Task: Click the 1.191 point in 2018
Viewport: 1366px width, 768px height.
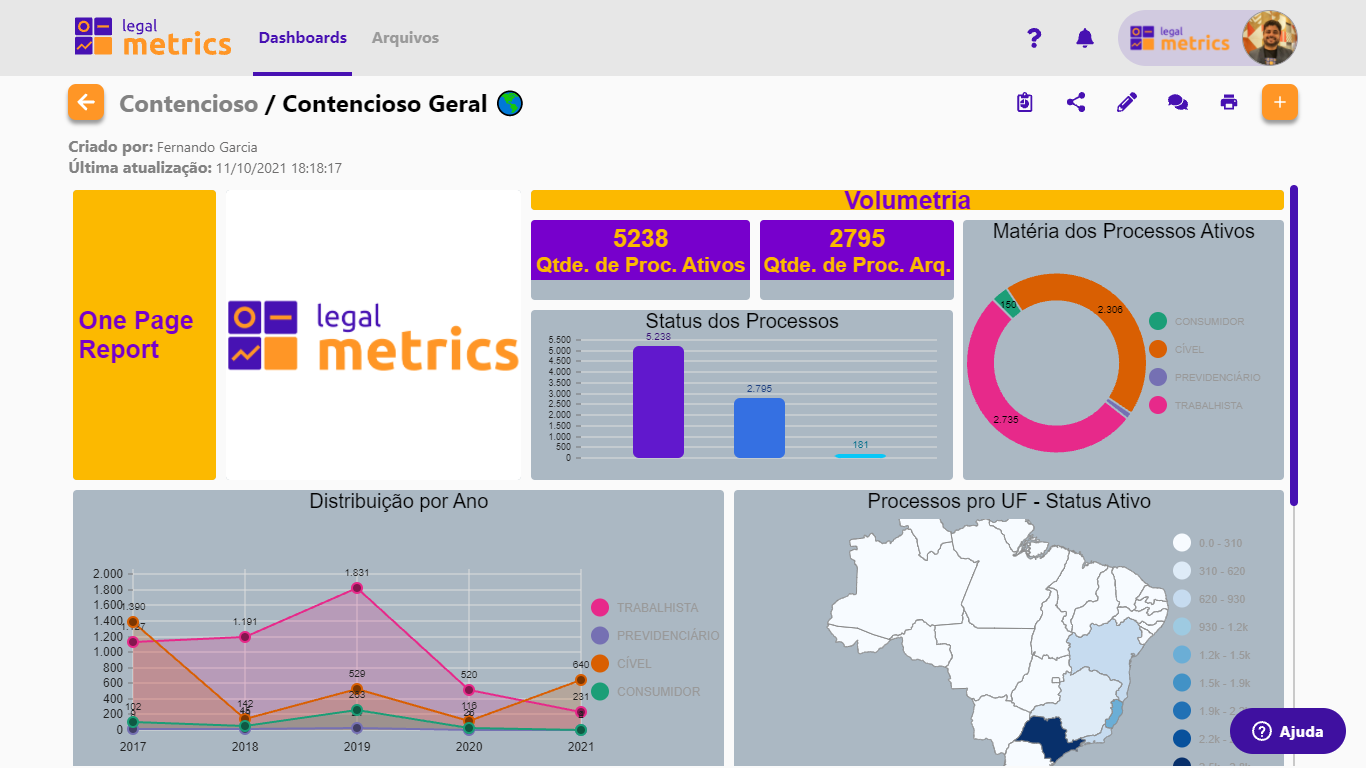Action: point(245,637)
